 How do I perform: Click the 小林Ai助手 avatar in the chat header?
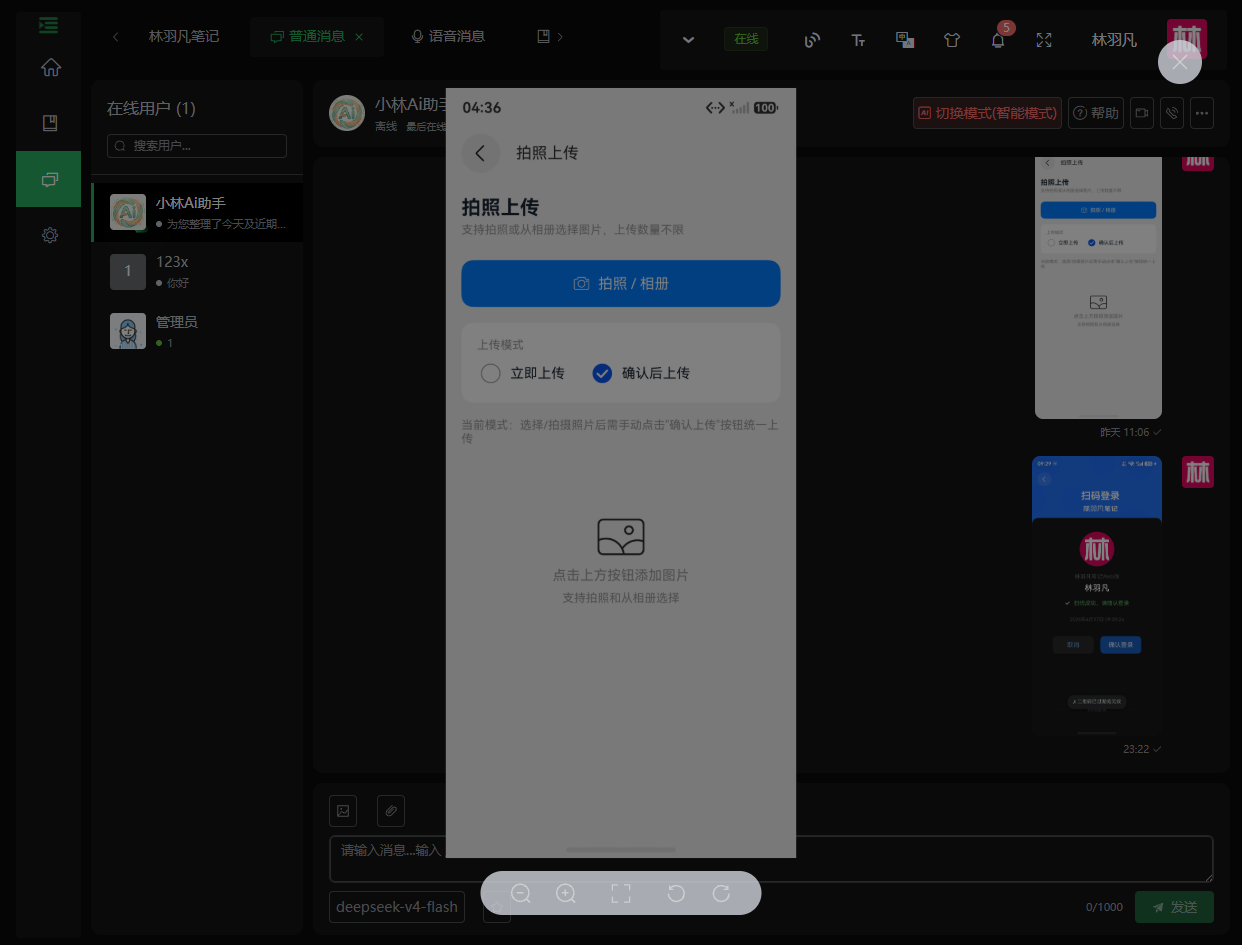(347, 113)
